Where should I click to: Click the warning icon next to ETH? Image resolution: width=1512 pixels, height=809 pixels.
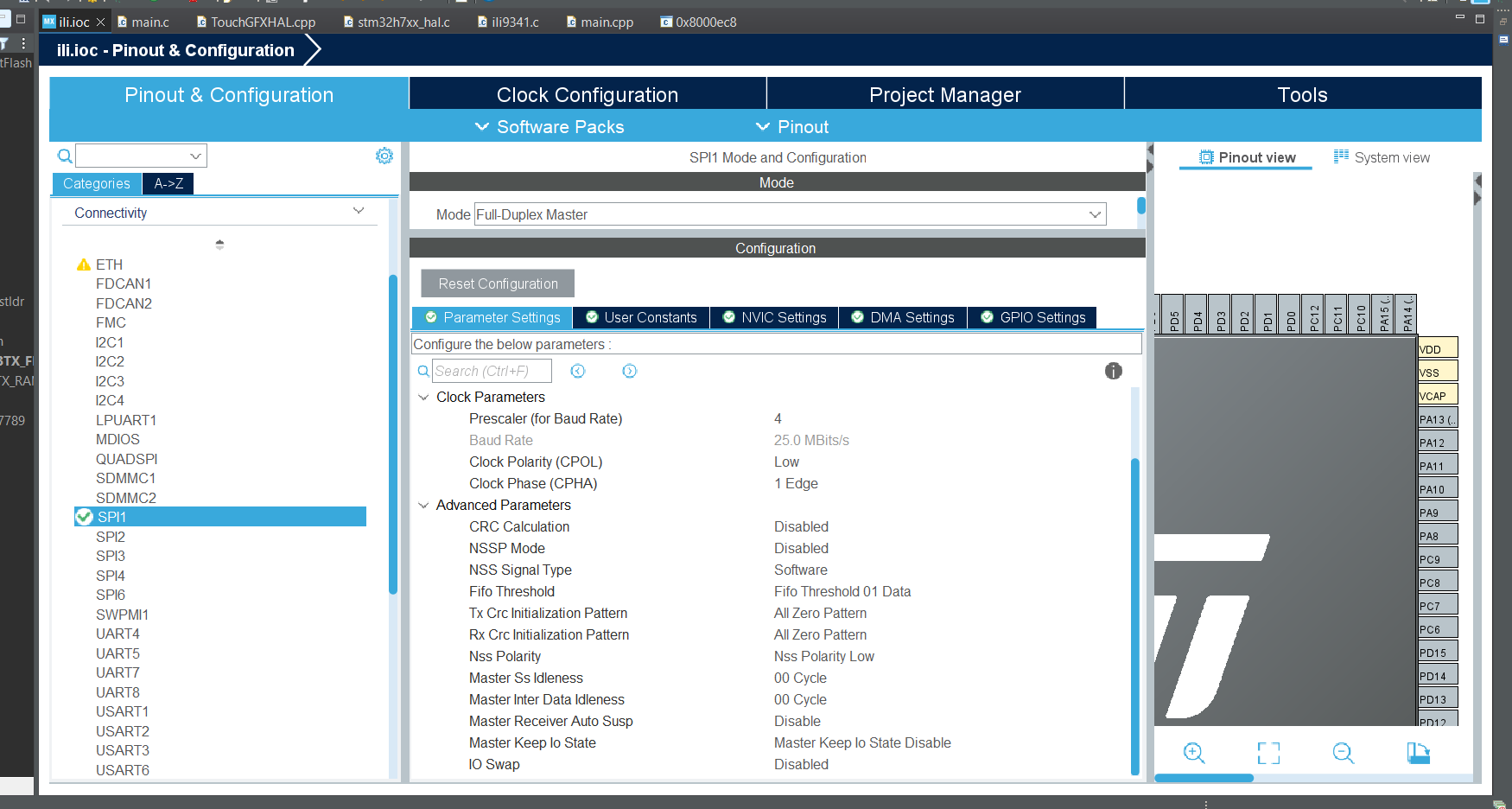pyautogui.click(x=84, y=264)
